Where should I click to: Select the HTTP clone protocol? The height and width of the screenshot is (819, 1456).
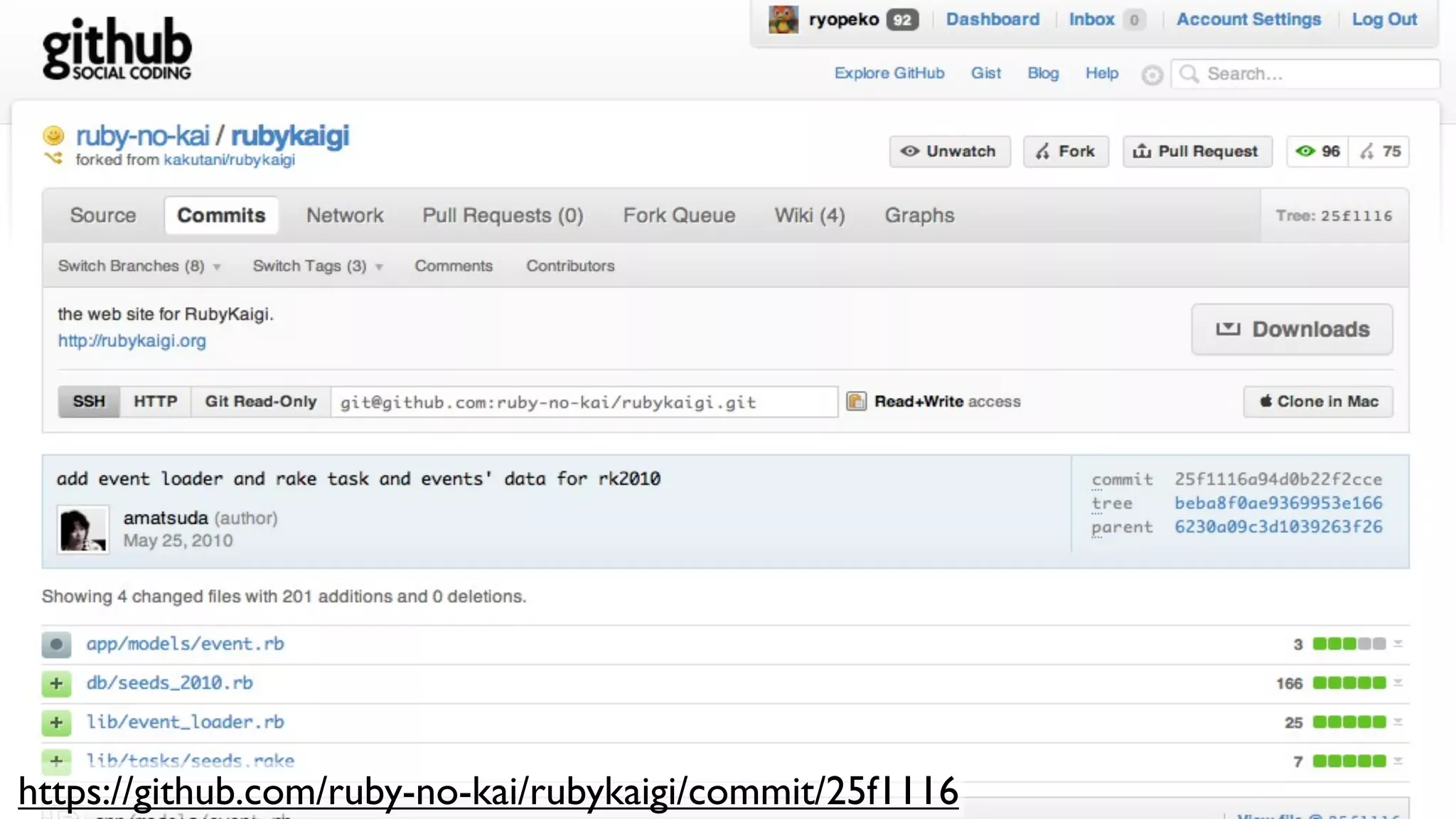point(155,402)
